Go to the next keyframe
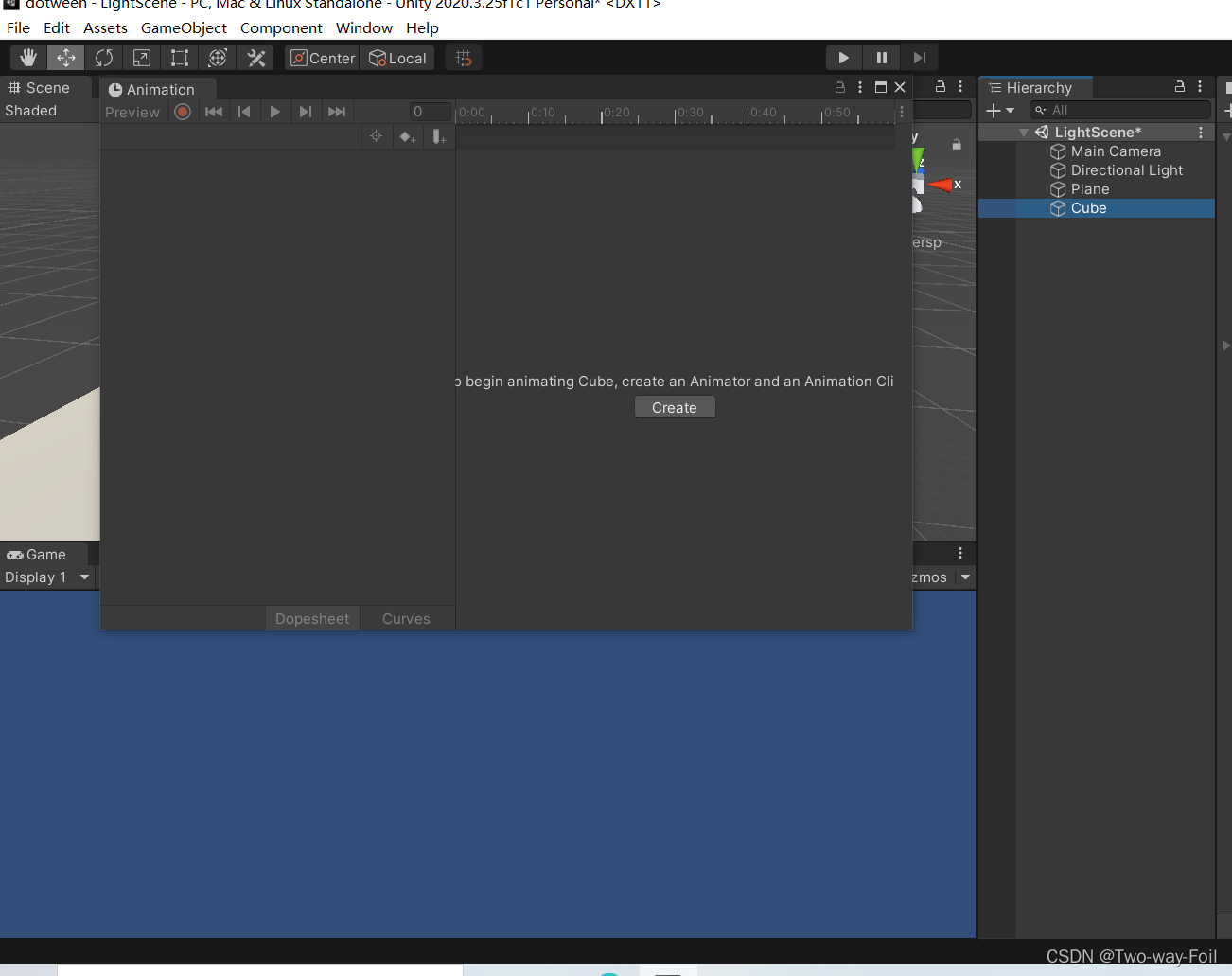The image size is (1232, 976). pyautogui.click(x=305, y=112)
